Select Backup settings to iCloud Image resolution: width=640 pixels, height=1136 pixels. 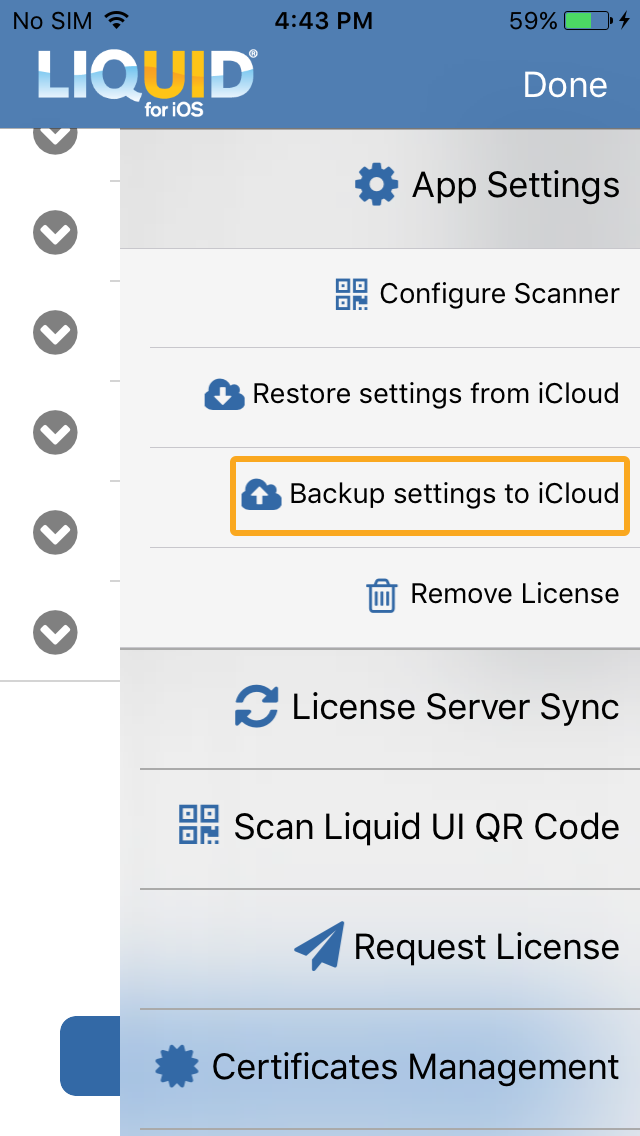[430, 496]
